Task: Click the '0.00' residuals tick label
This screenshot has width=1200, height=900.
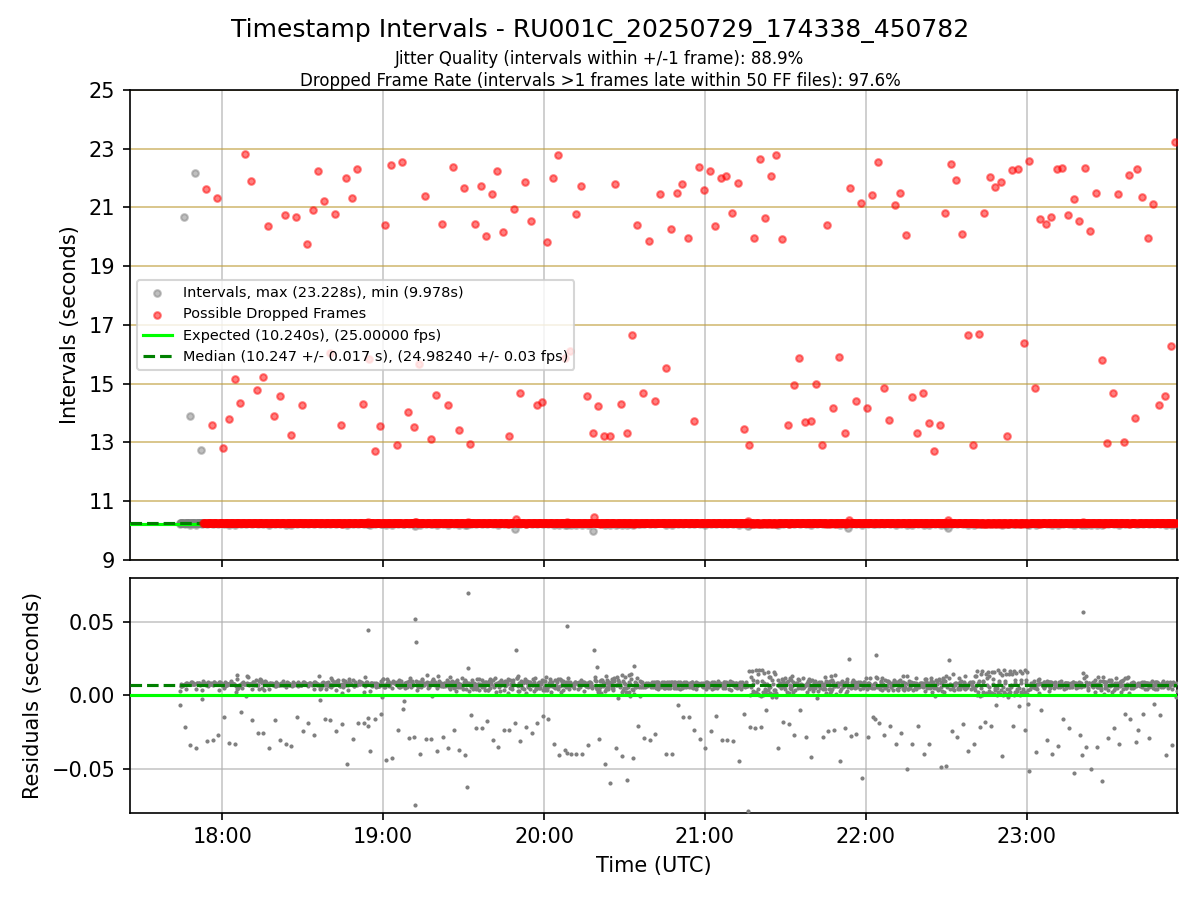Action: [94, 696]
